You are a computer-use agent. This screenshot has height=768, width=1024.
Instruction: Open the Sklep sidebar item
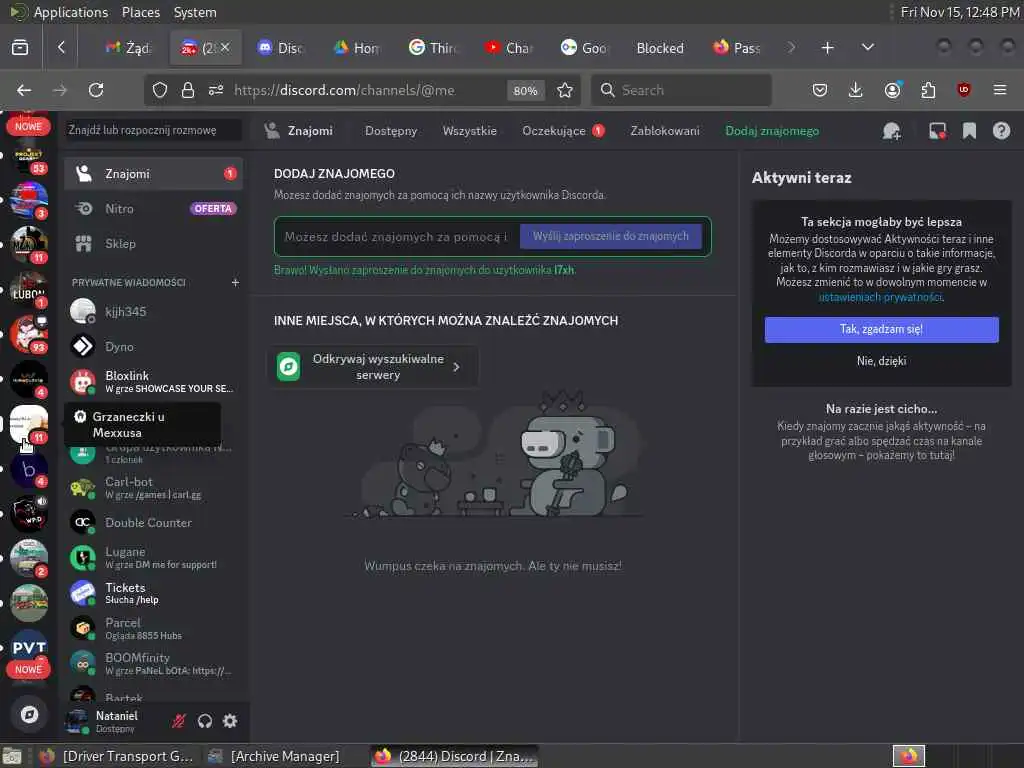[153, 244]
